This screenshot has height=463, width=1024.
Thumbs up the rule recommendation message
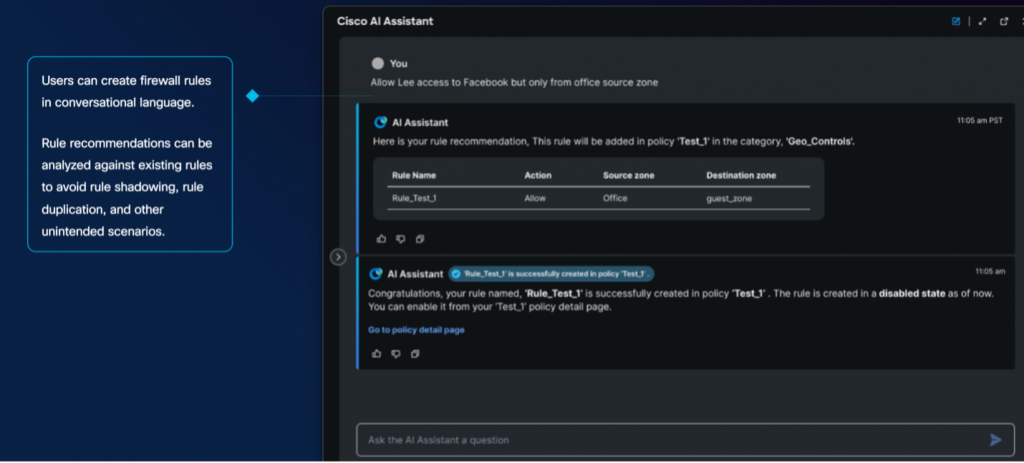click(x=381, y=239)
